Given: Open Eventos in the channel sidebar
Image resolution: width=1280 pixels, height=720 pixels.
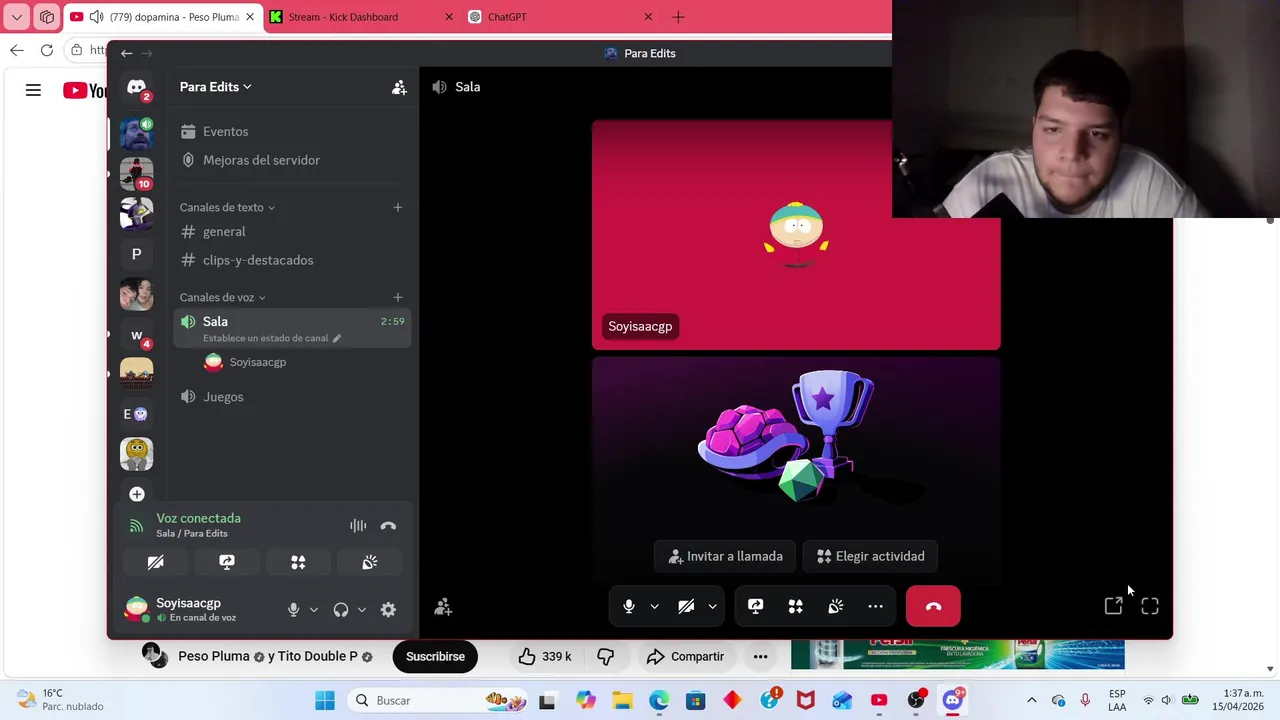Looking at the screenshot, I should tap(292, 131).
